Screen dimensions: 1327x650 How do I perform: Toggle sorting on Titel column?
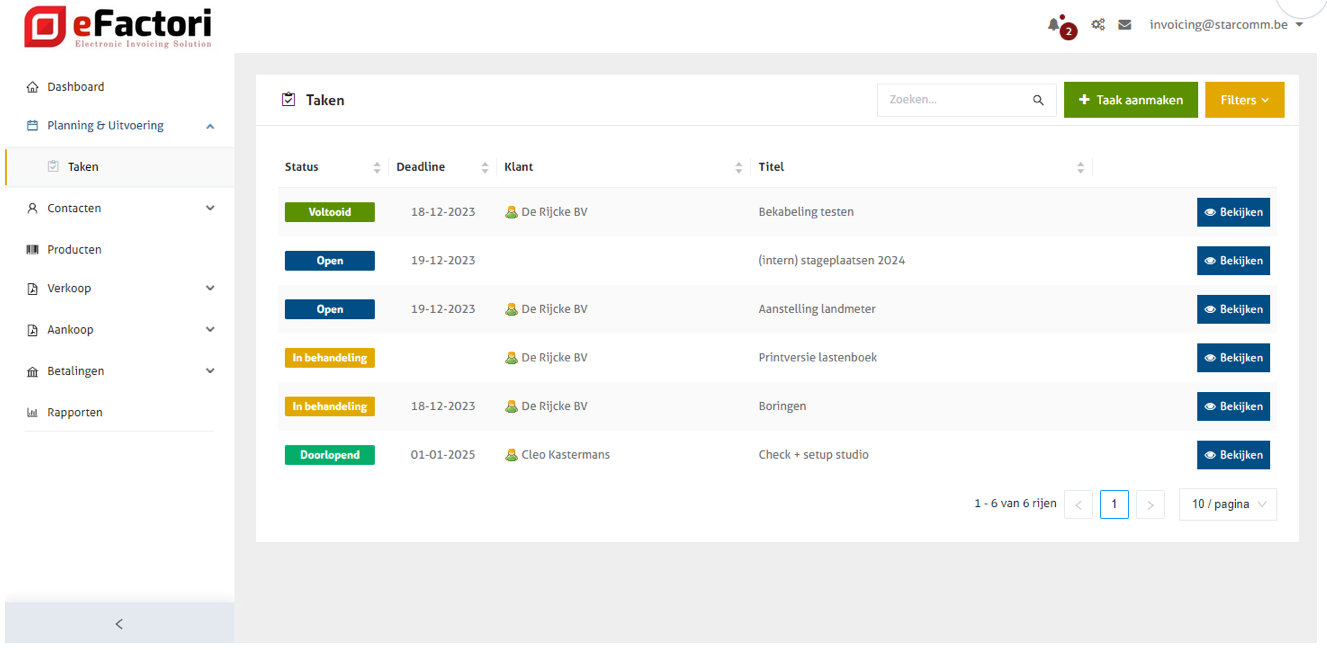click(1080, 168)
